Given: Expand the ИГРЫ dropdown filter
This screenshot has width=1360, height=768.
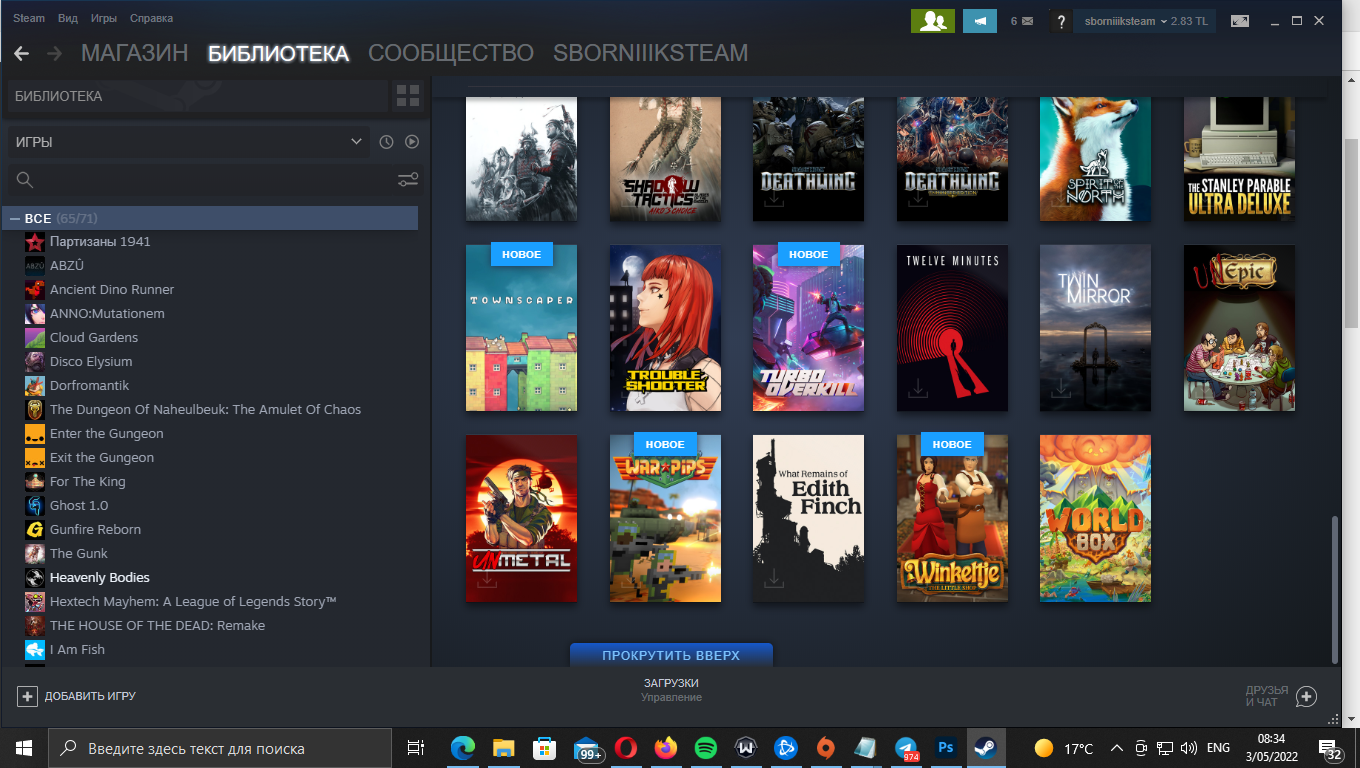Looking at the screenshot, I should pos(188,142).
